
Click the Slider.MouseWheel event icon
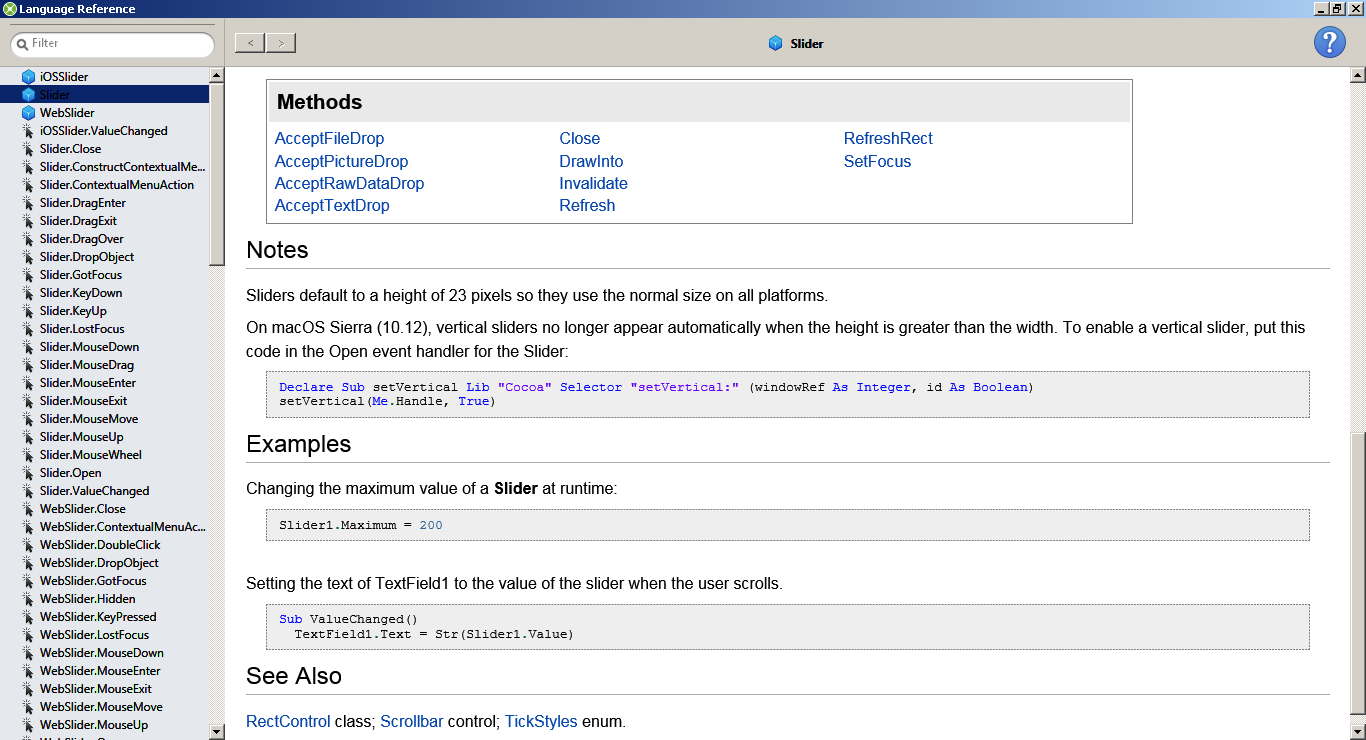click(x=28, y=455)
